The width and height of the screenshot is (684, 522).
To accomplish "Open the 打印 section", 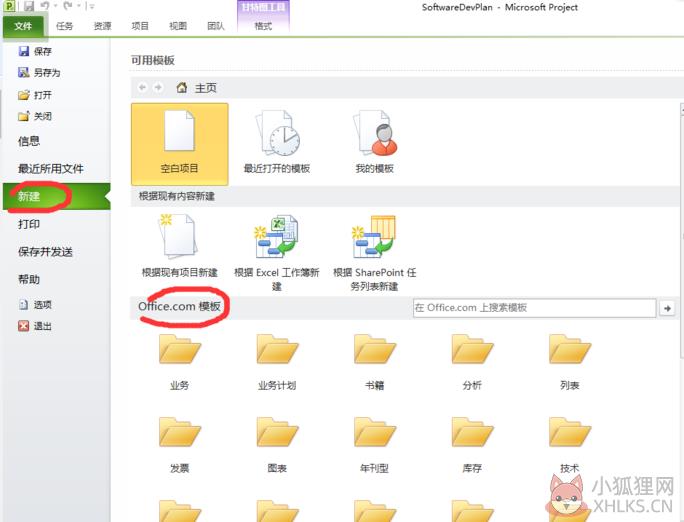I will 29,224.
